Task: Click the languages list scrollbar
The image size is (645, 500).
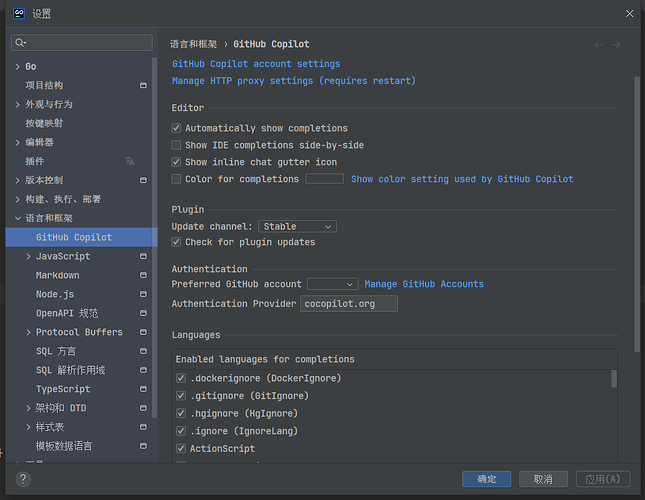Action: point(614,379)
